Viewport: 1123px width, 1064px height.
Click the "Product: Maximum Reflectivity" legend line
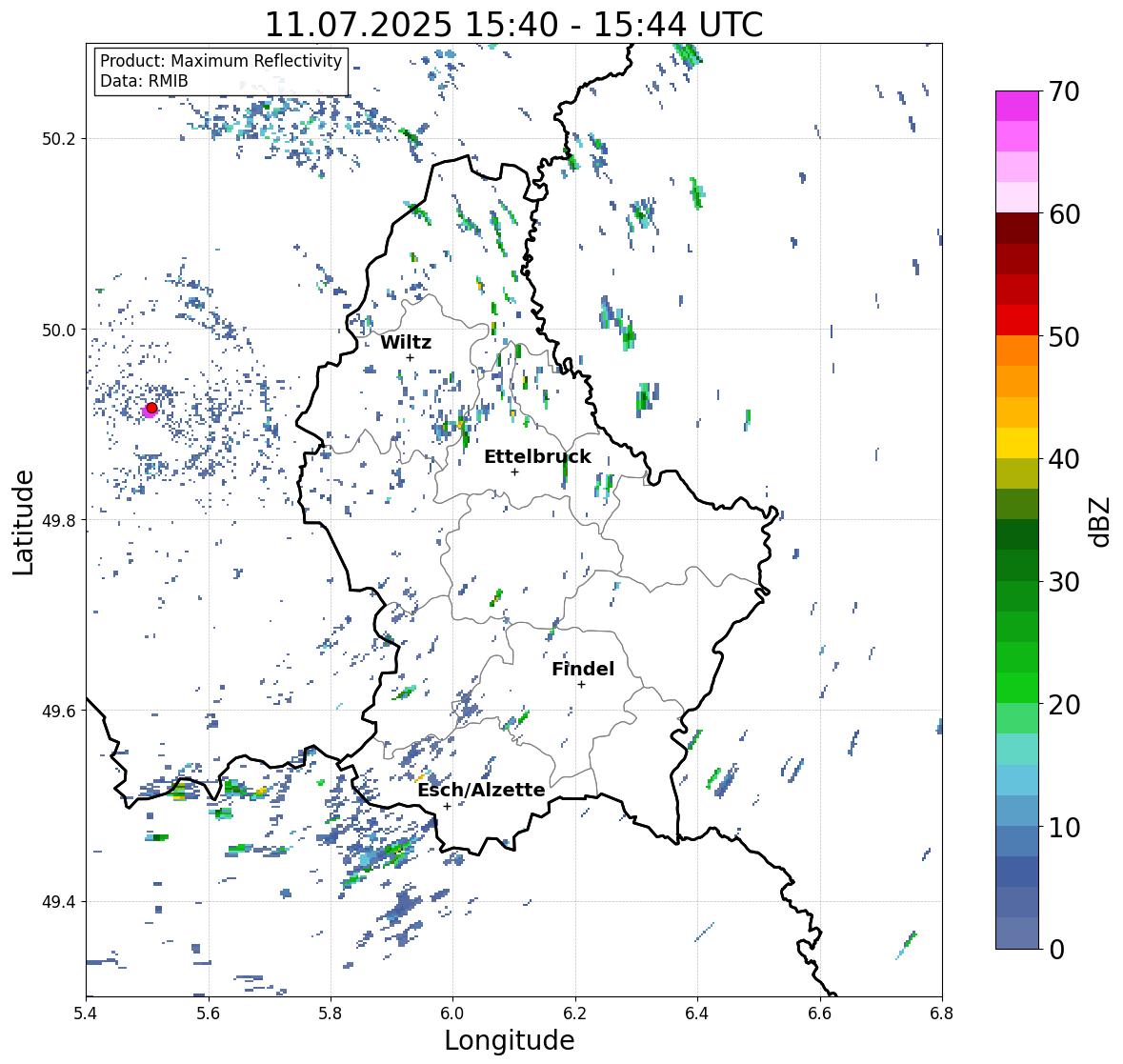coord(221,61)
